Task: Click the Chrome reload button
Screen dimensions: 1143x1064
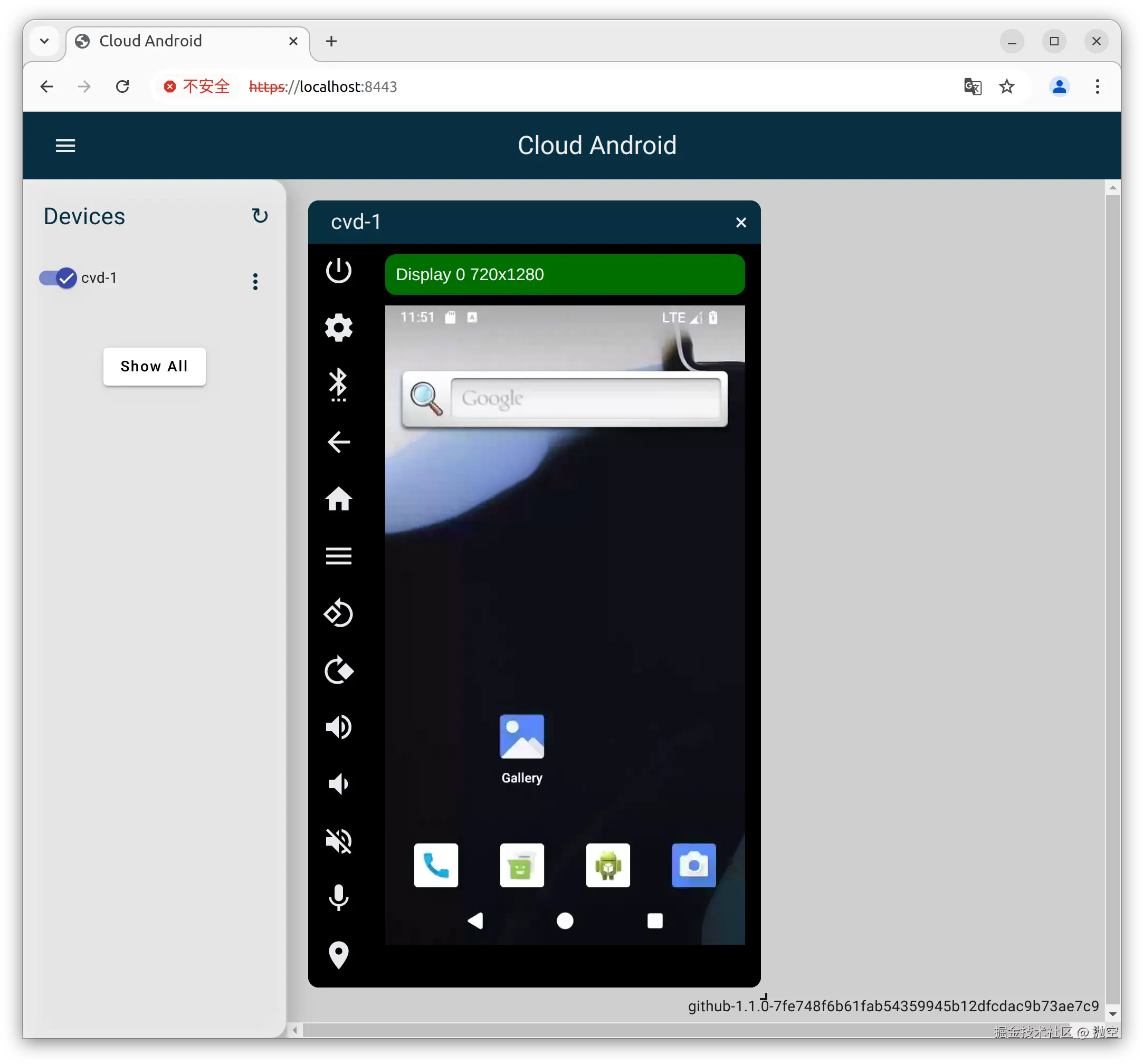Action: [122, 87]
